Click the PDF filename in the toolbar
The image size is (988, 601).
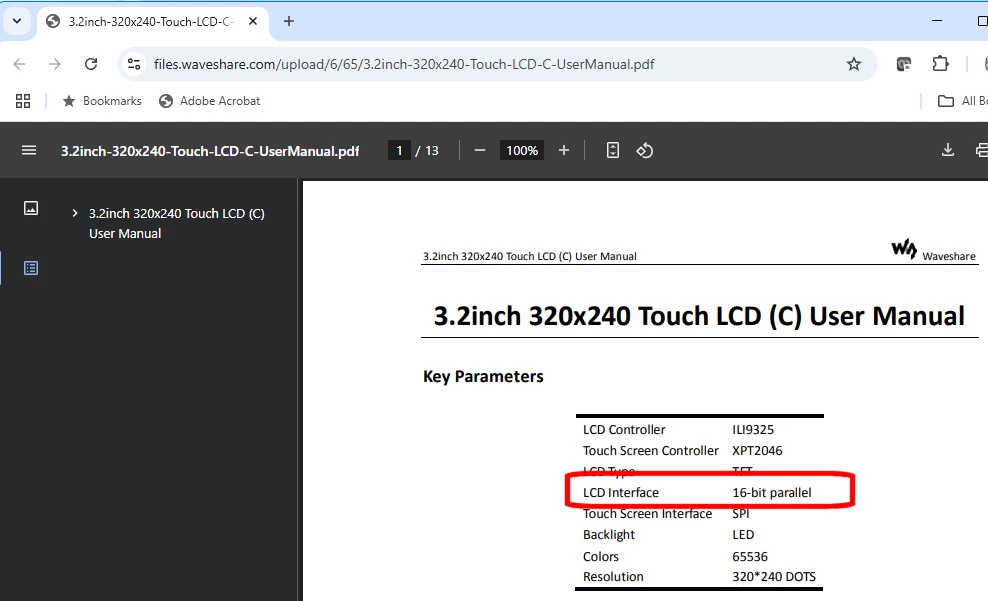[210, 151]
